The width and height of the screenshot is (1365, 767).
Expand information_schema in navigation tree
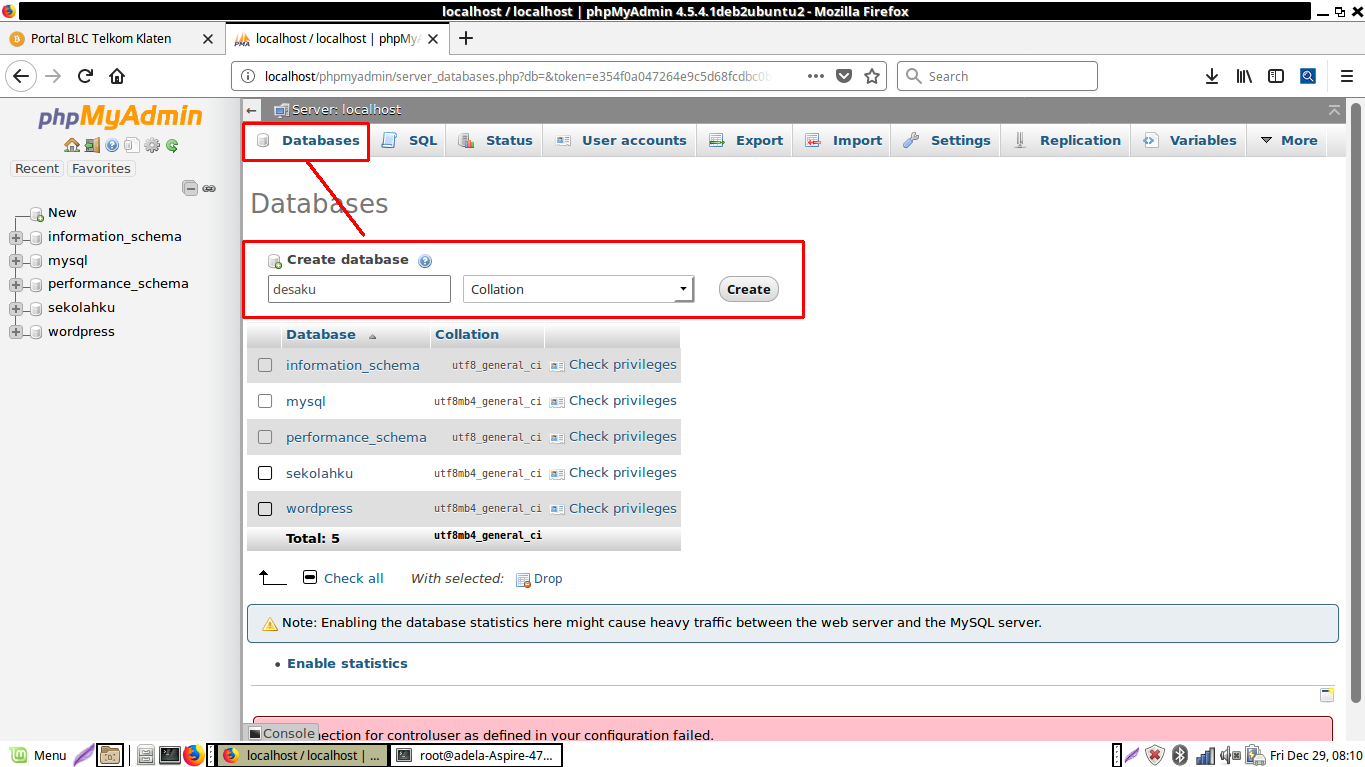[16, 237]
